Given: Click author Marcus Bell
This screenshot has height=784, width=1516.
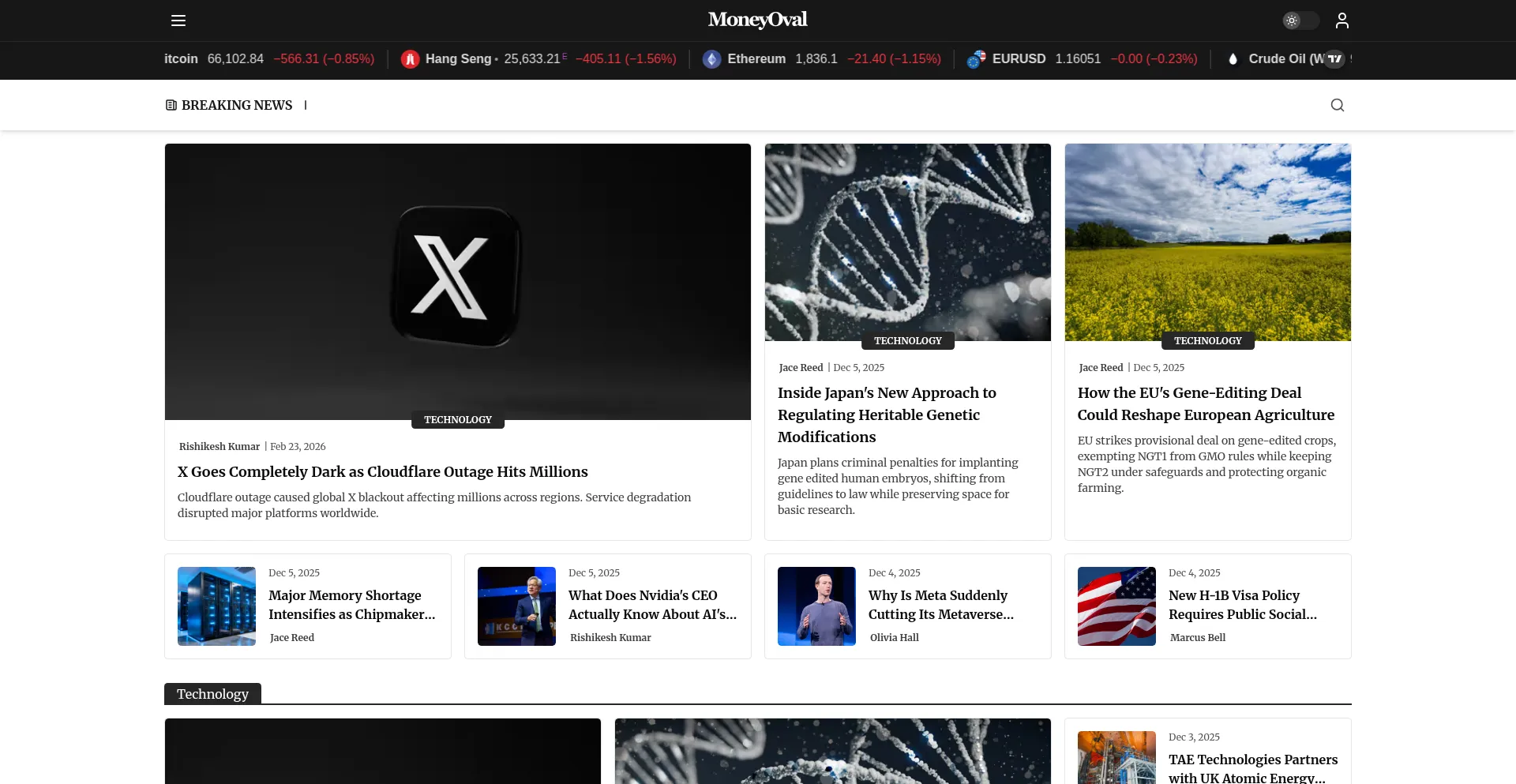Looking at the screenshot, I should click(x=1198, y=638).
